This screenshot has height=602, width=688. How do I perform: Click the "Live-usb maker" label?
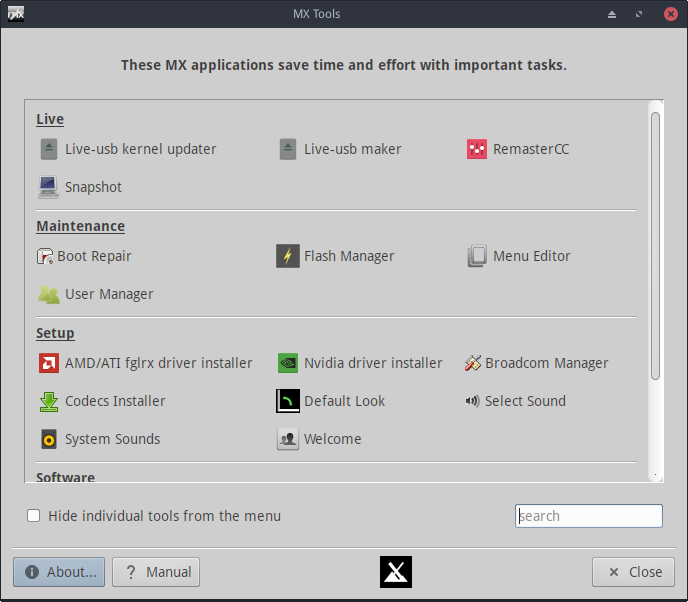[x=353, y=149]
